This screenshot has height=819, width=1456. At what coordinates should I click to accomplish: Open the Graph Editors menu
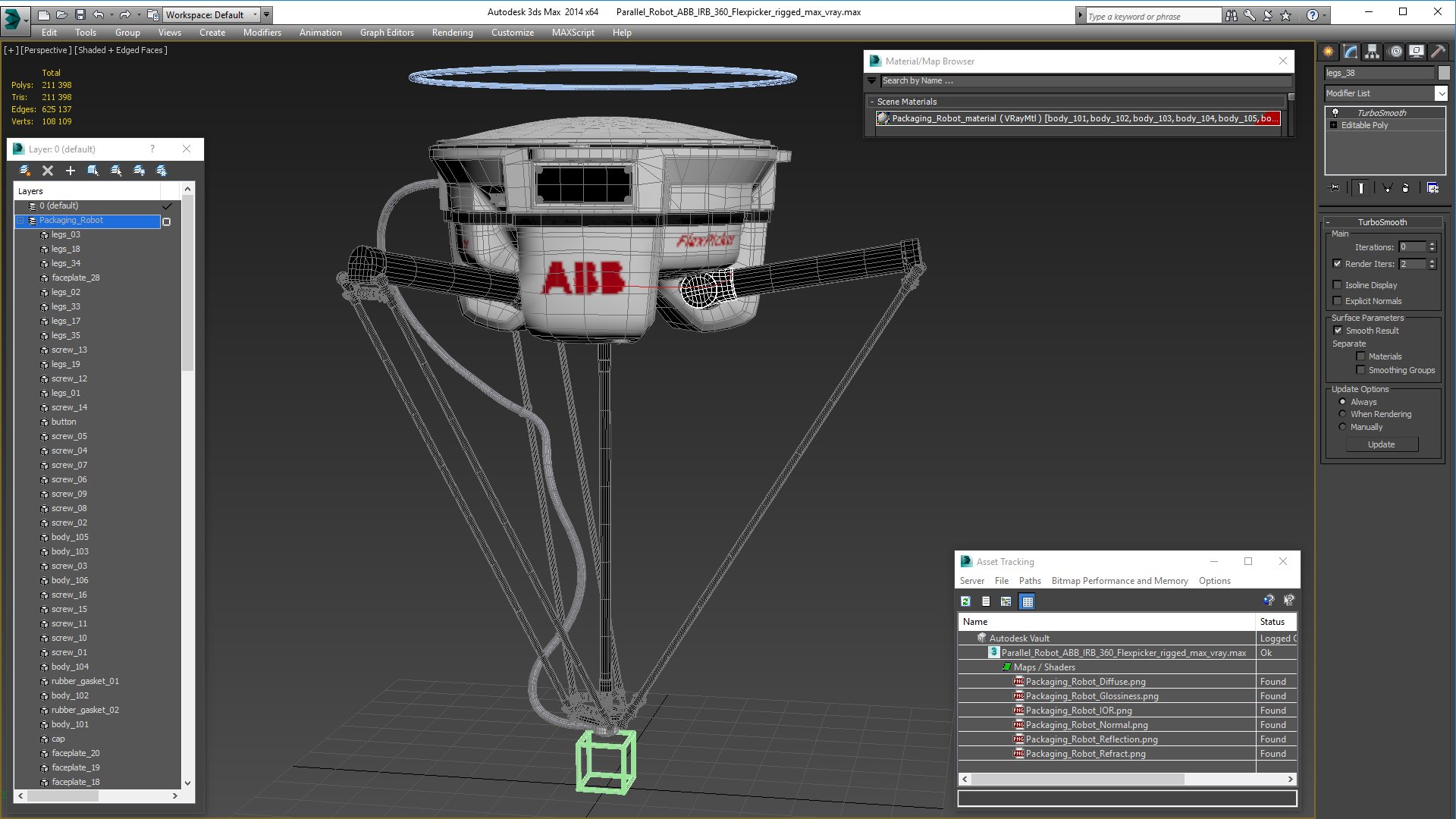tap(387, 33)
